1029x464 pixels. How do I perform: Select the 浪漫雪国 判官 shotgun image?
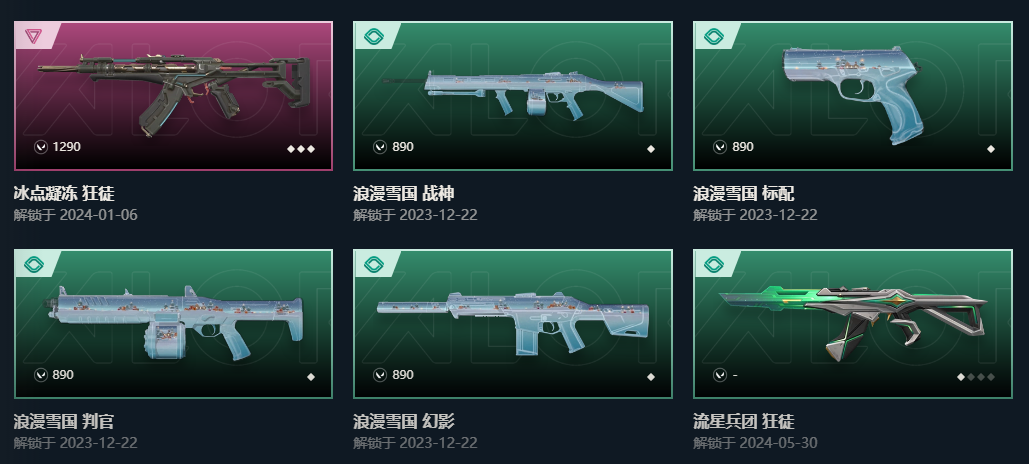coord(175,322)
